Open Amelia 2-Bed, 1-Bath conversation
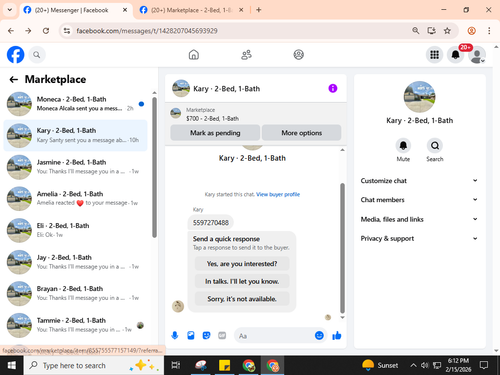The width and height of the screenshot is (500, 375). [x=75, y=198]
